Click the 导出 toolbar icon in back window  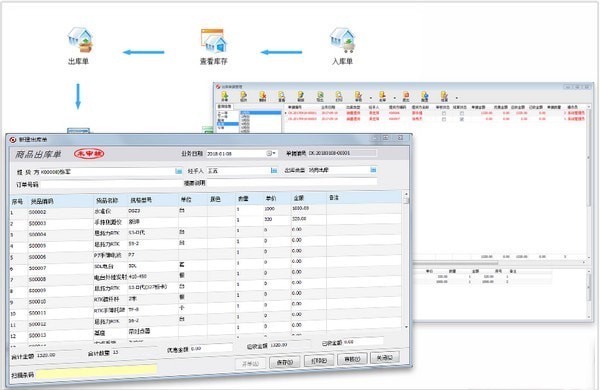[x=320, y=96]
